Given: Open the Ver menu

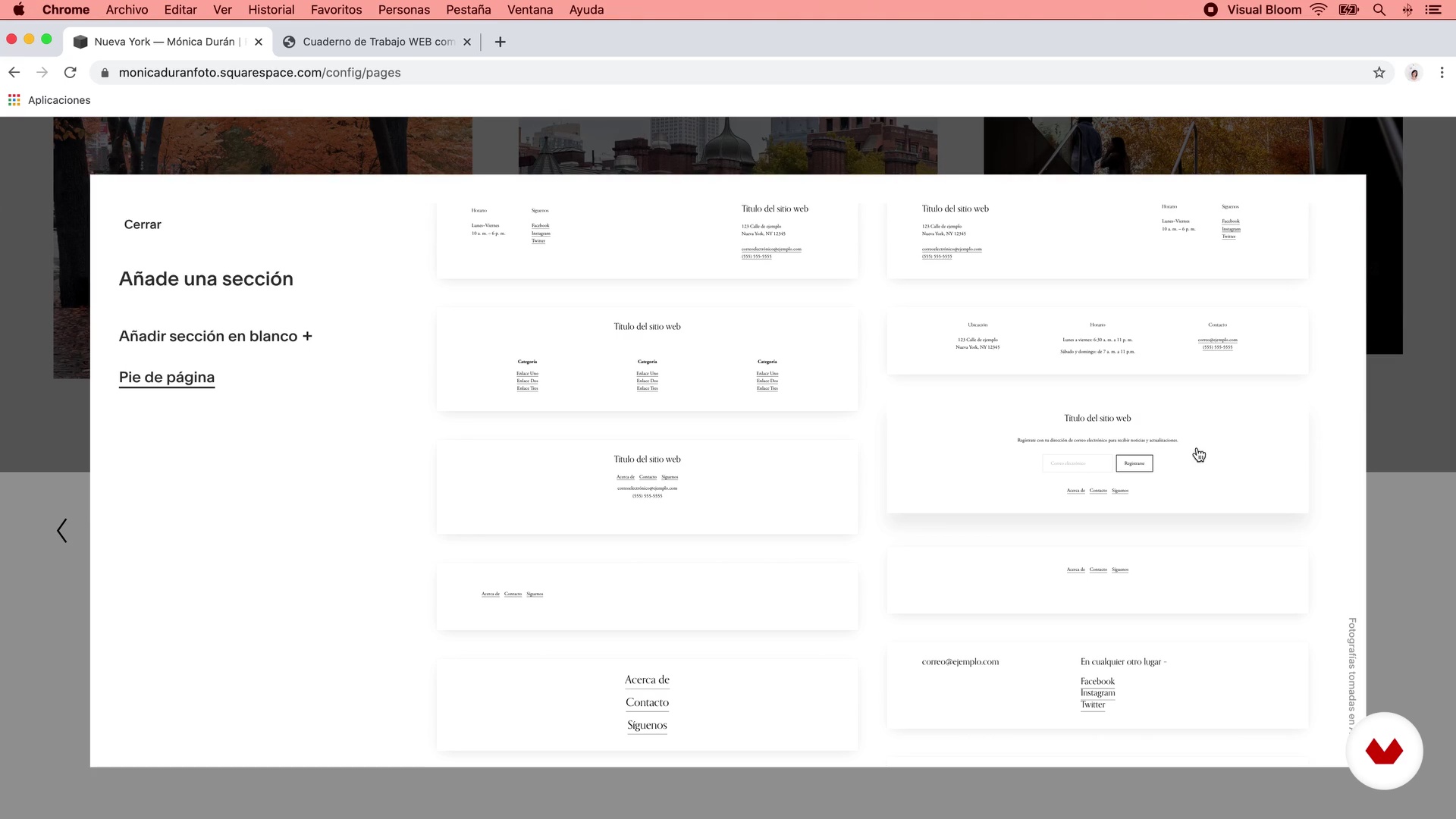Looking at the screenshot, I should coord(222,10).
